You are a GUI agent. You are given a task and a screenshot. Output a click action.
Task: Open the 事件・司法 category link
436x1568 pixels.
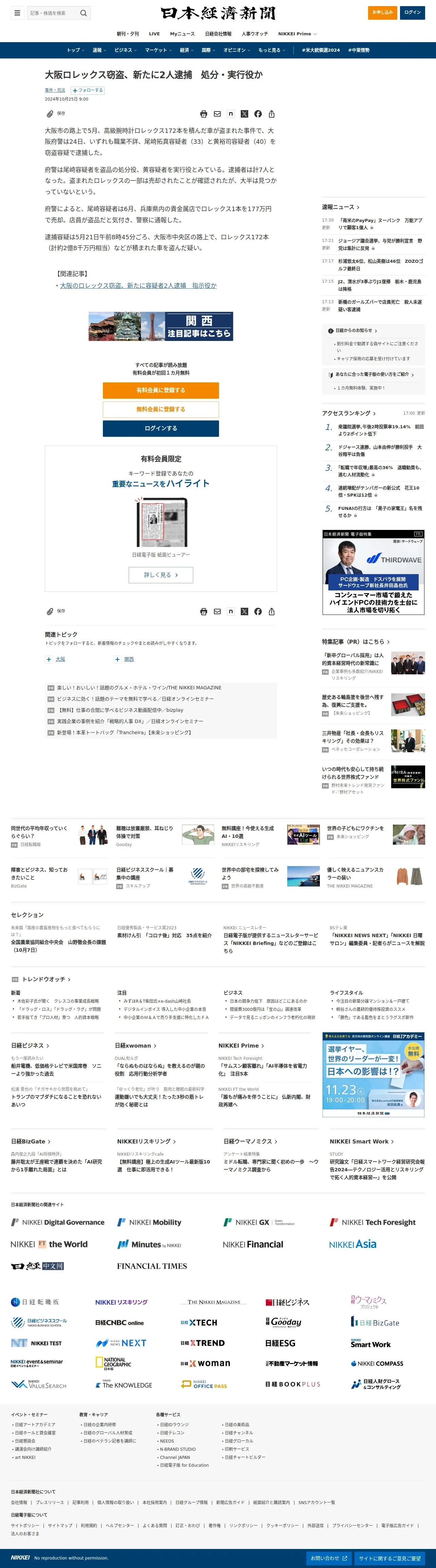(55, 90)
